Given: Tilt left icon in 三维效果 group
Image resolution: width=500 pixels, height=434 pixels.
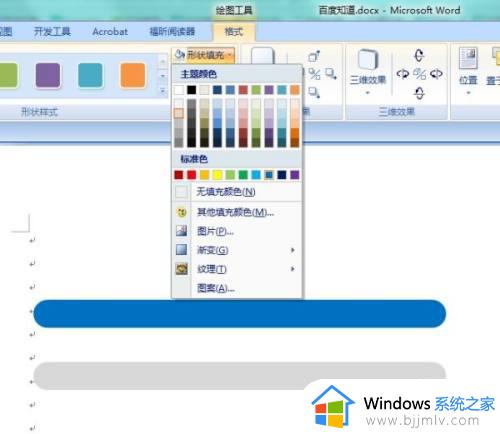Looking at the screenshot, I should [403, 74].
